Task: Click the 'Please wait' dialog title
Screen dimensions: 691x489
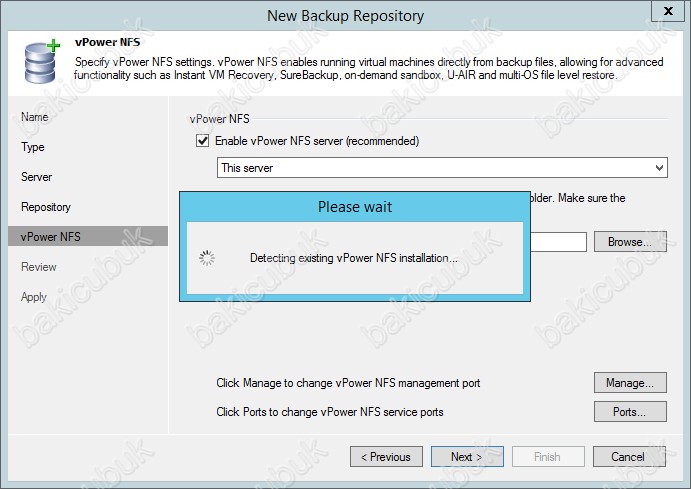Action: (355, 207)
